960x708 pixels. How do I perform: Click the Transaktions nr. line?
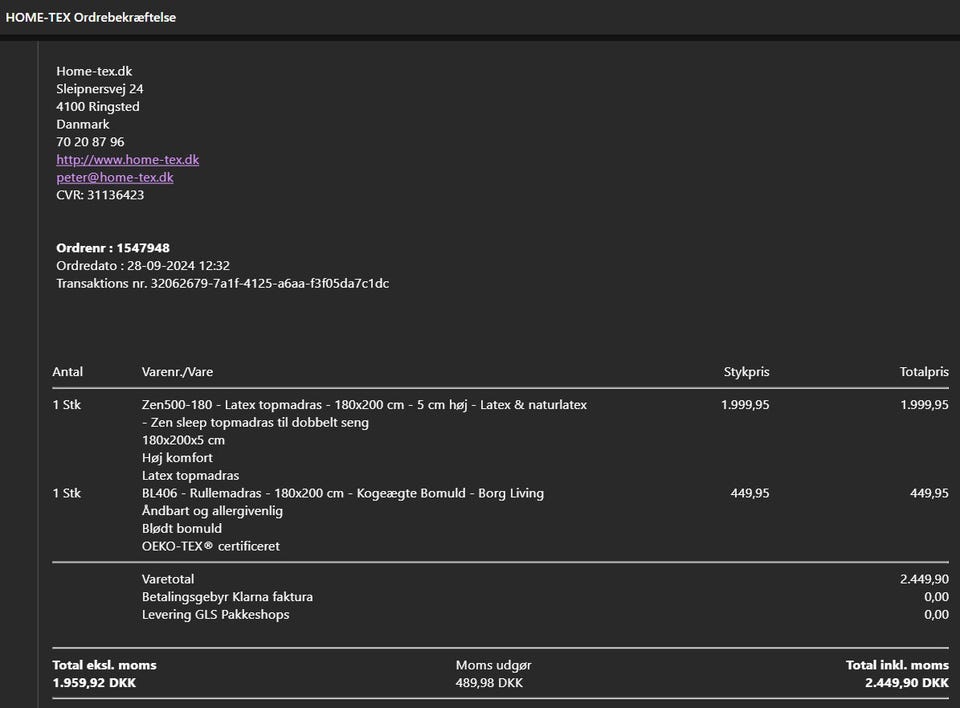pos(222,284)
